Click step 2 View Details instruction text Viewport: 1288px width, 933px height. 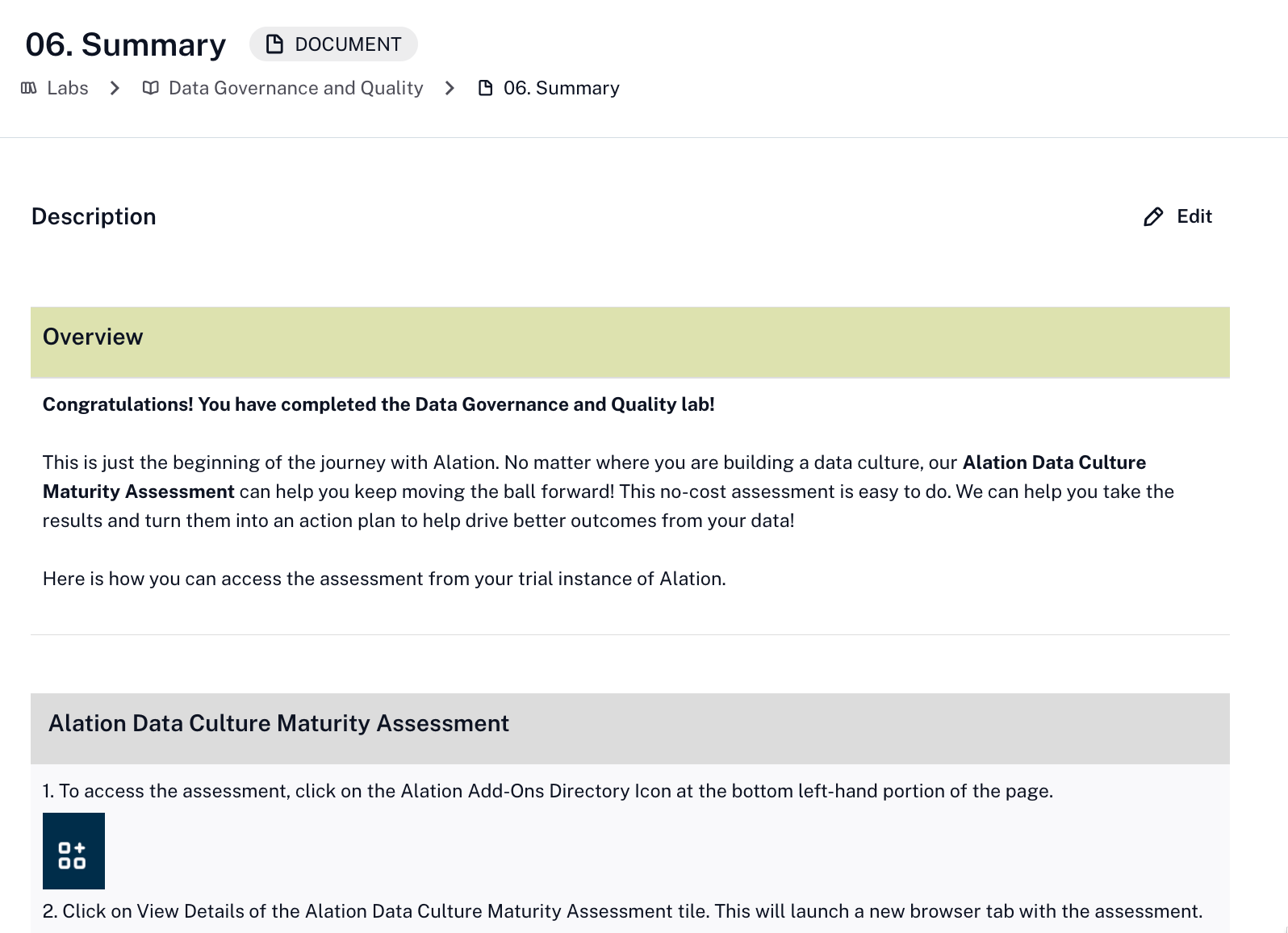pyautogui.click(x=621, y=911)
